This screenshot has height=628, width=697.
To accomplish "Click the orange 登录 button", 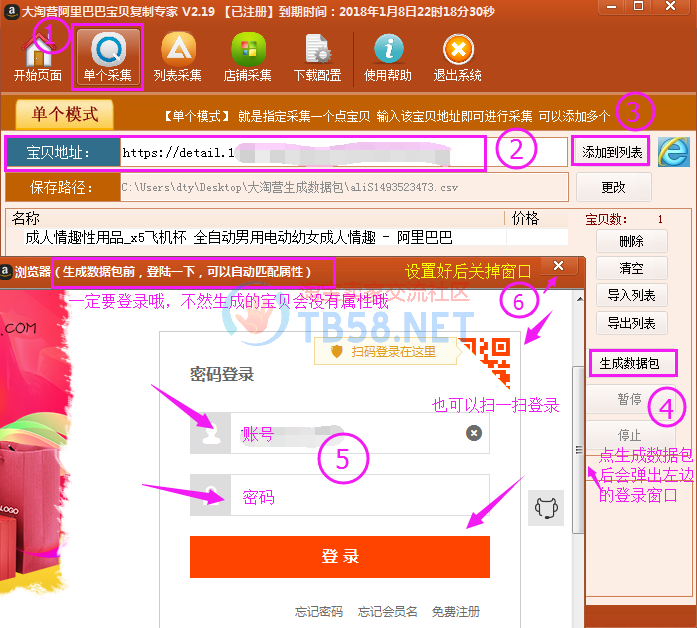I will pos(340,556).
